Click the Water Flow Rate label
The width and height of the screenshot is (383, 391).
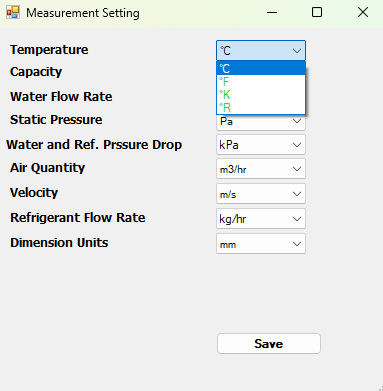(61, 97)
